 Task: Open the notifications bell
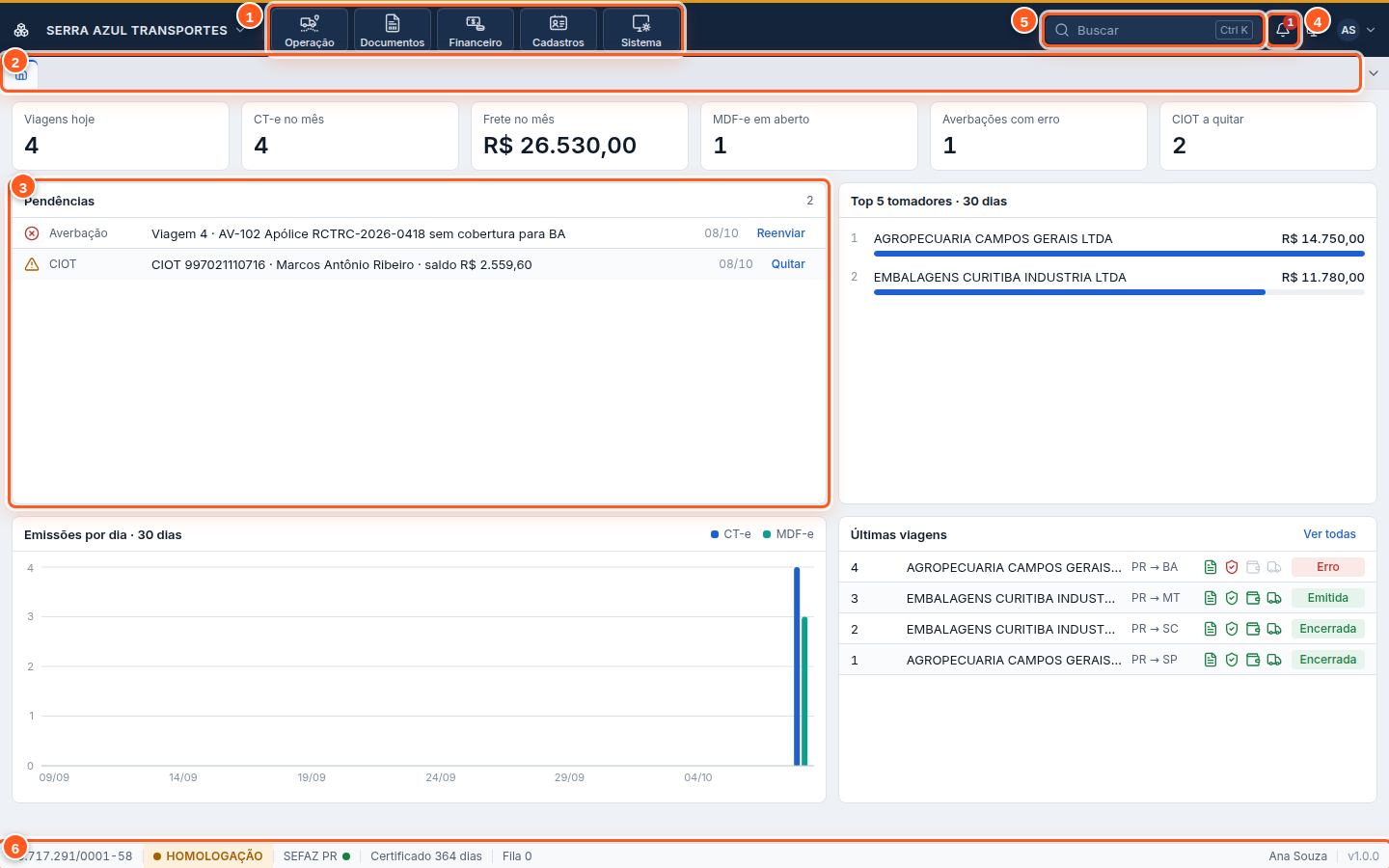pos(1283,30)
